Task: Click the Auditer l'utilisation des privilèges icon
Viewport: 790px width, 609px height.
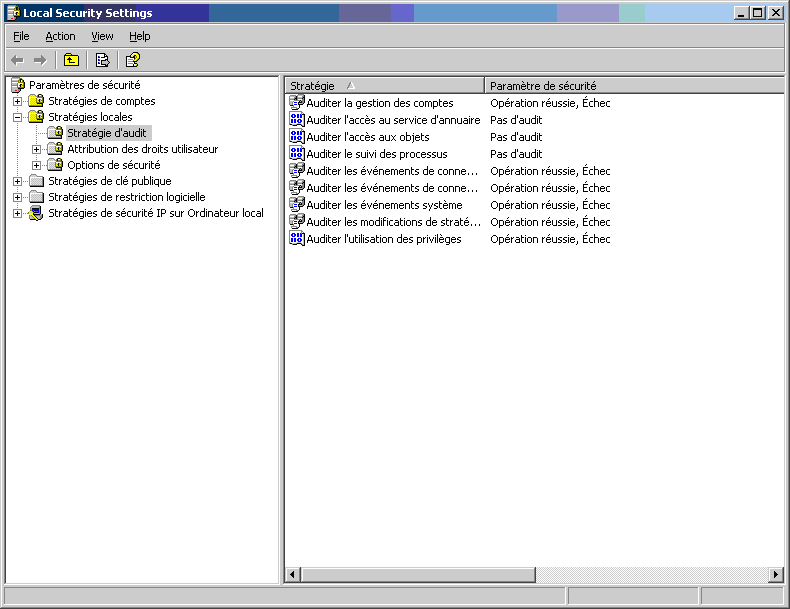Action: (297, 239)
